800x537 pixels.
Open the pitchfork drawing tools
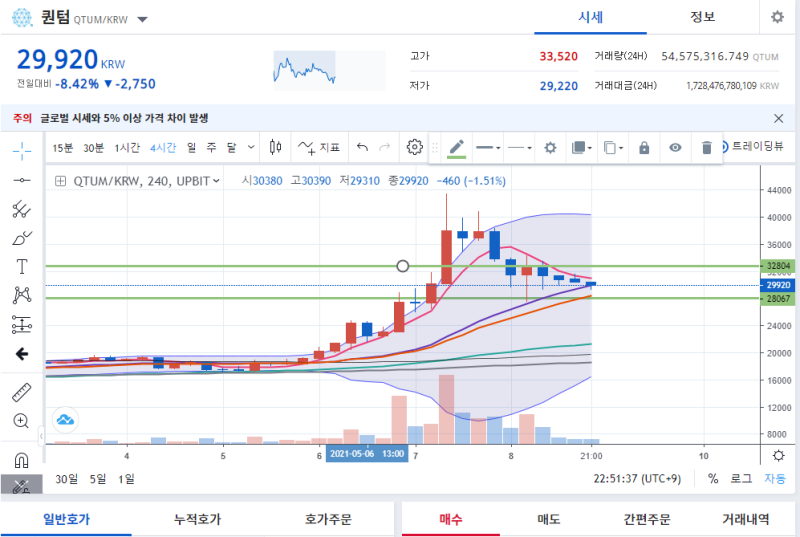21,209
